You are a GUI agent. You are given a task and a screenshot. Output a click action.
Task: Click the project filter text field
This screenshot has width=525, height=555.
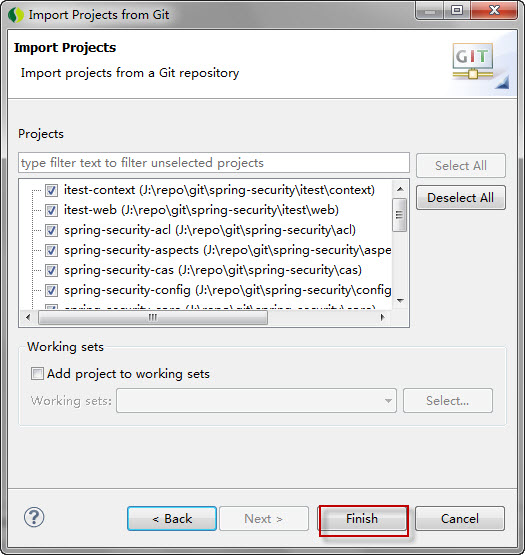214,163
